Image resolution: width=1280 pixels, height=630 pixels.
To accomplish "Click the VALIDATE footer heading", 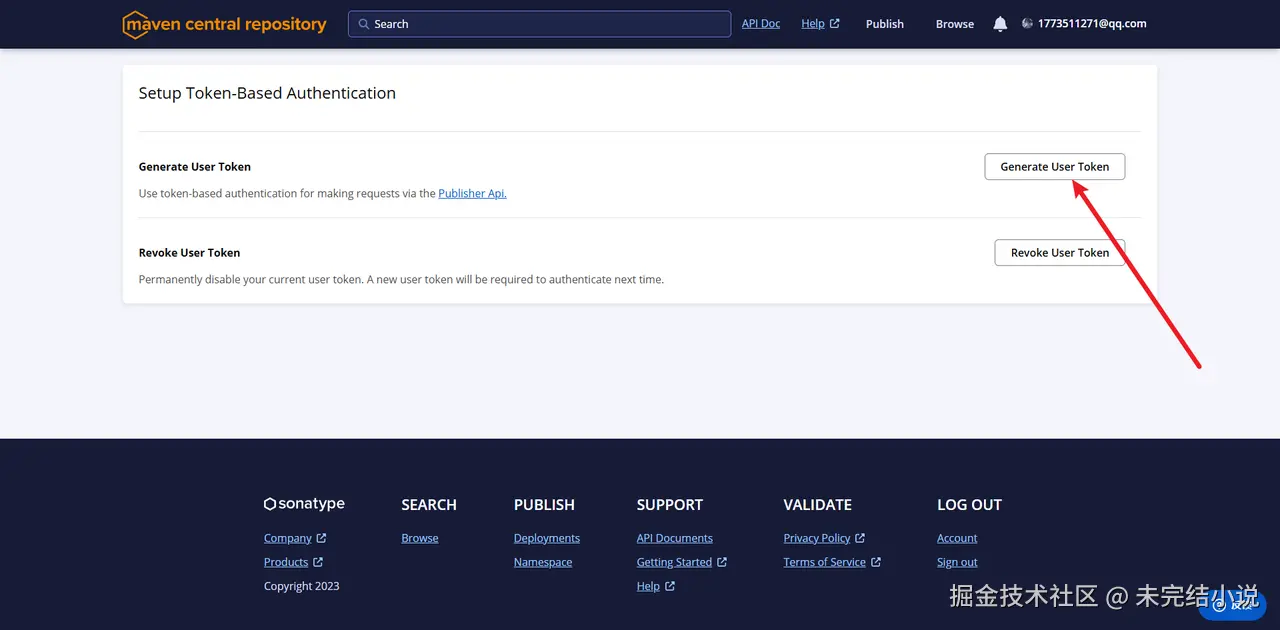I will click(818, 505).
